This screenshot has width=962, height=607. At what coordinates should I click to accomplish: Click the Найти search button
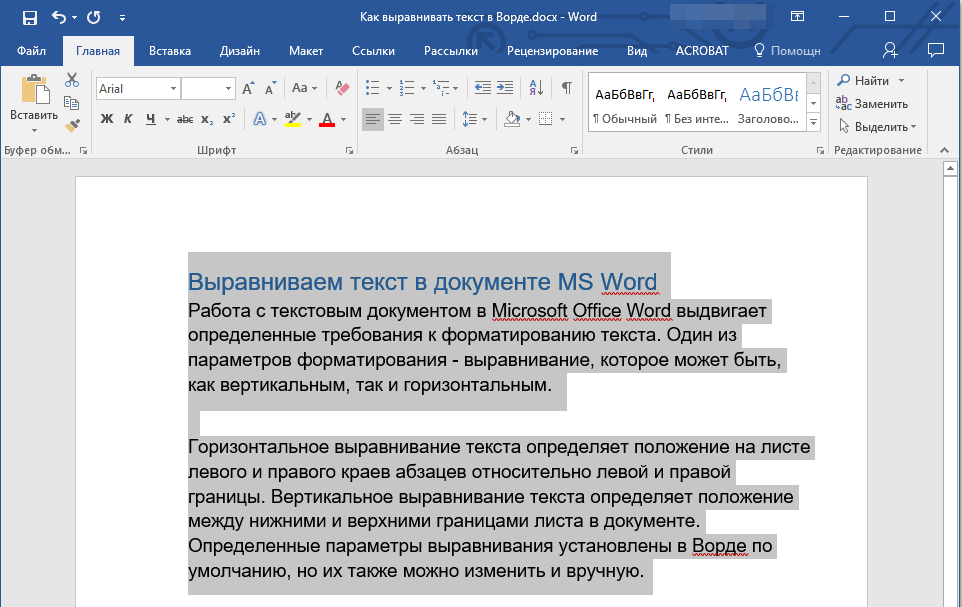pos(870,80)
